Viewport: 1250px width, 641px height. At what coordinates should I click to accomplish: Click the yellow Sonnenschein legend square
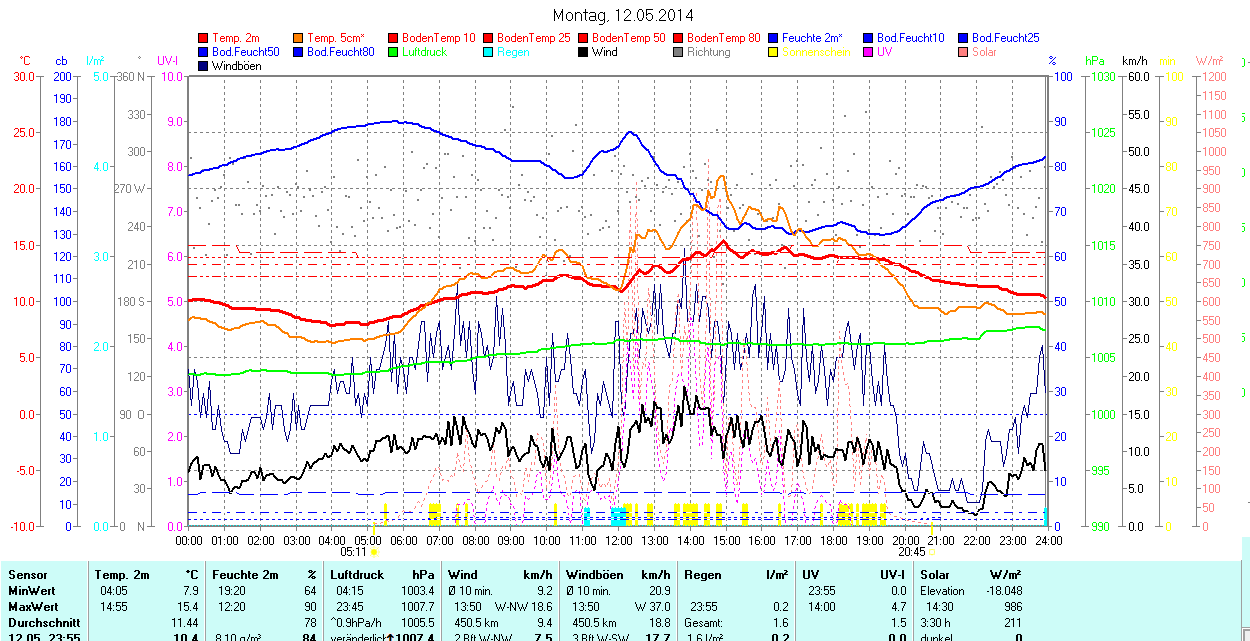(x=774, y=52)
